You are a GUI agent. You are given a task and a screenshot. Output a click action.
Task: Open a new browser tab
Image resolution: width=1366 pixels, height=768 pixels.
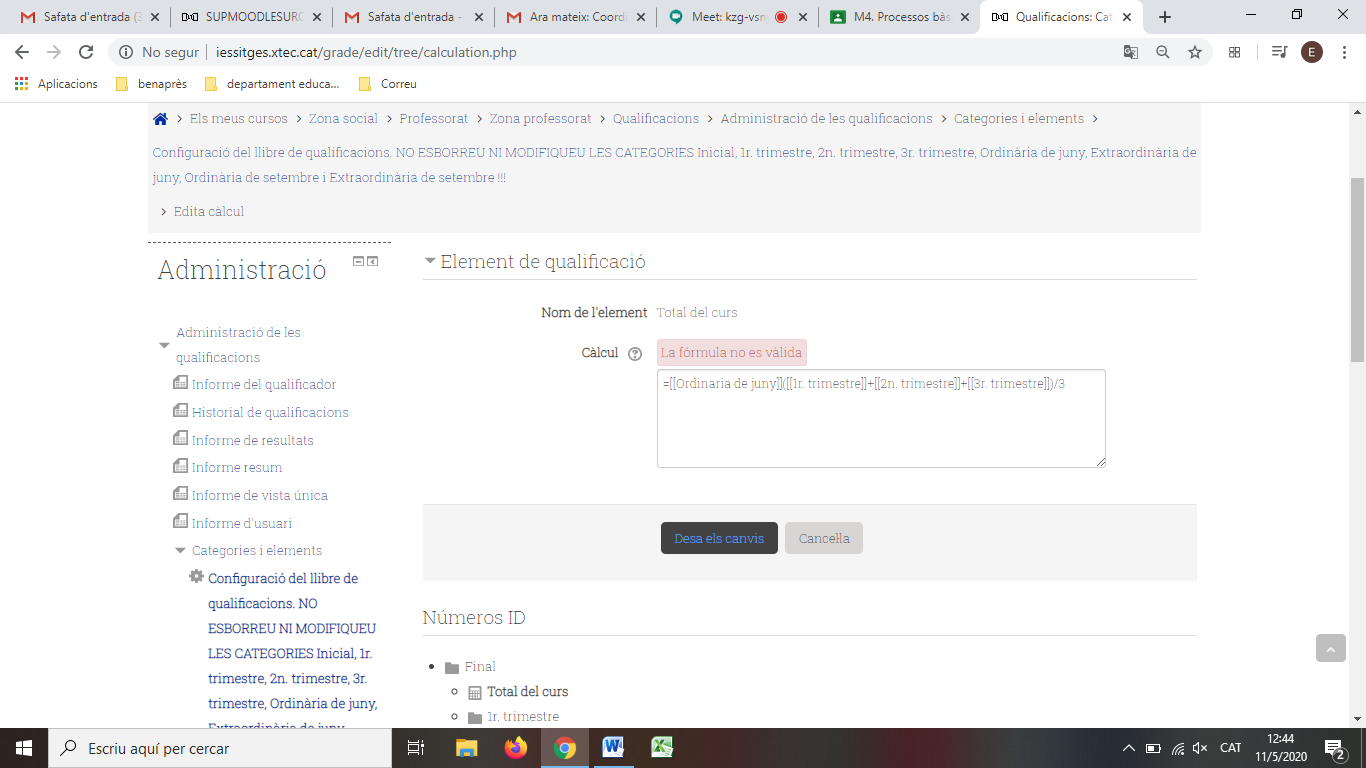(x=1165, y=17)
